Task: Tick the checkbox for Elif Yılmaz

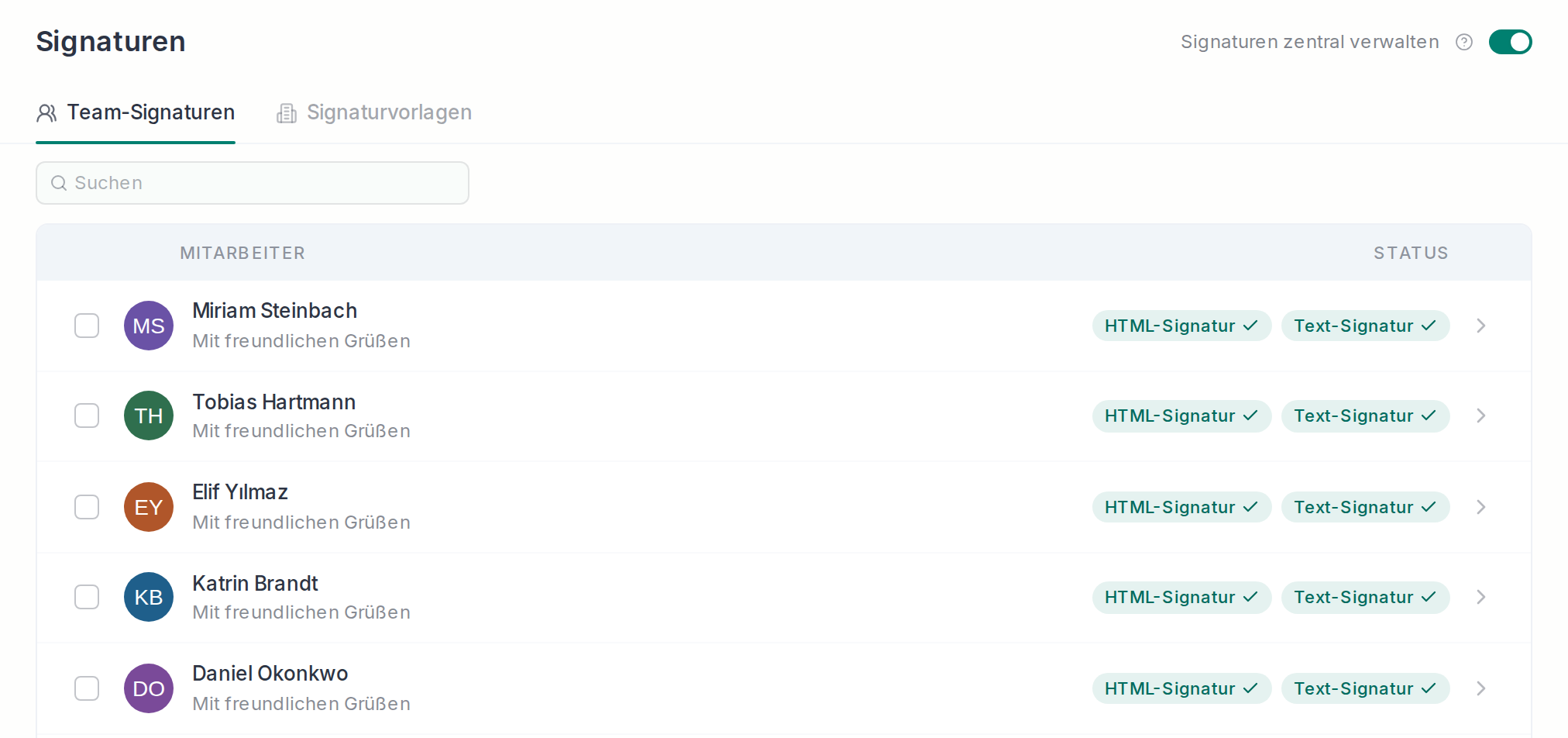Action: click(87, 507)
